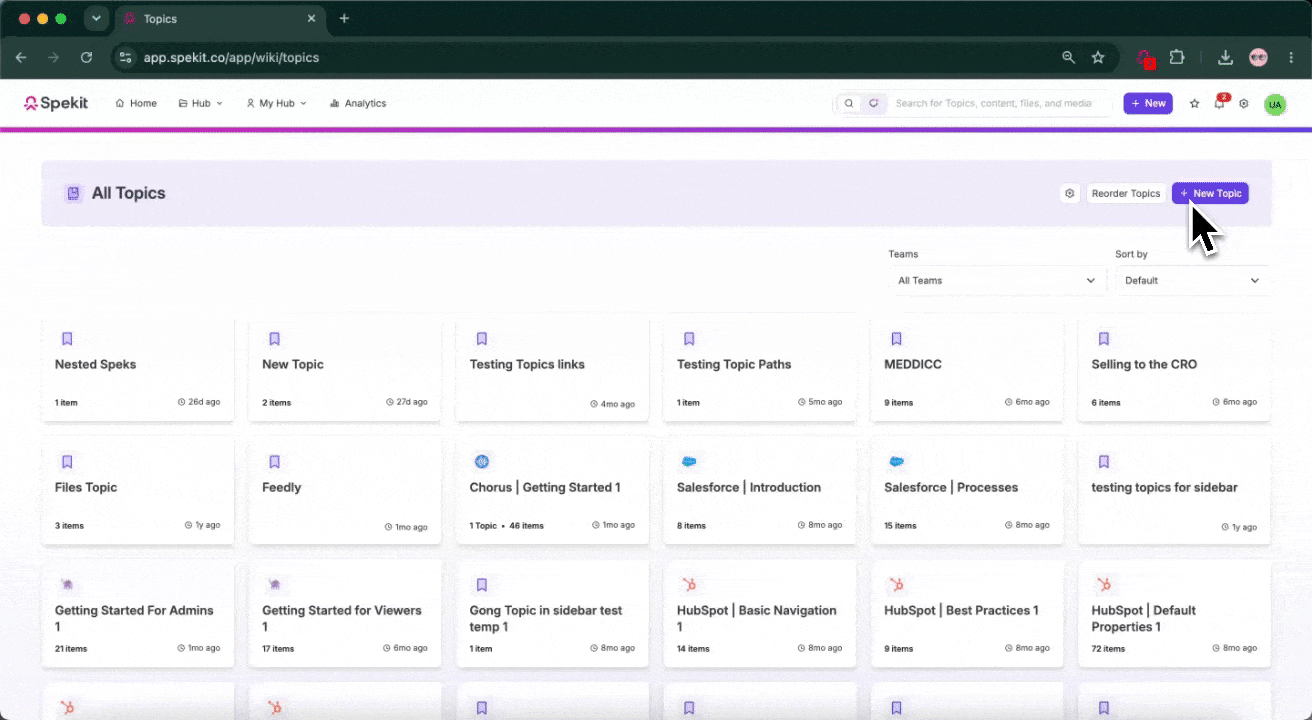This screenshot has height=720, width=1312.
Task: Expand the Hub menu
Action: tap(200, 103)
